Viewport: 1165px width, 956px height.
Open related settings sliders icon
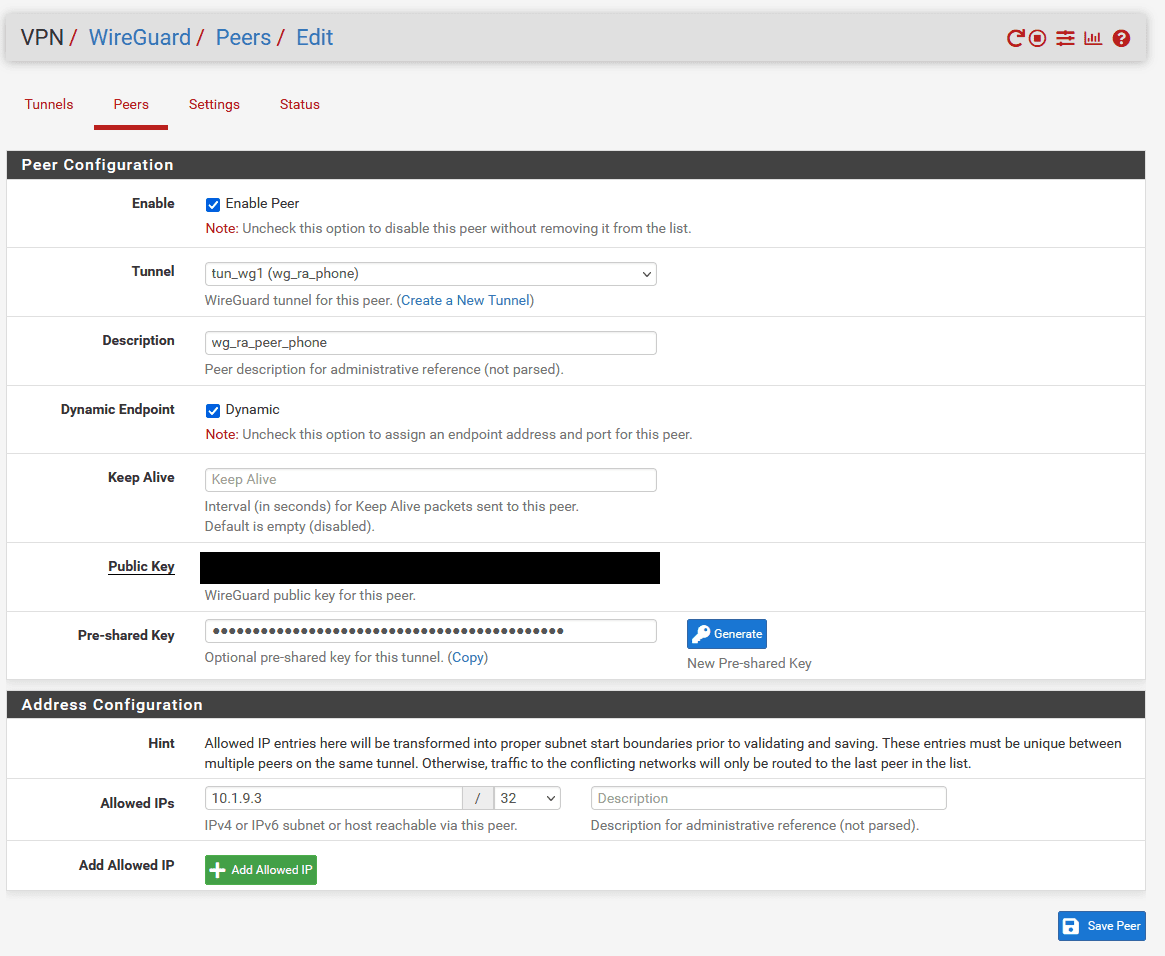tap(1065, 38)
